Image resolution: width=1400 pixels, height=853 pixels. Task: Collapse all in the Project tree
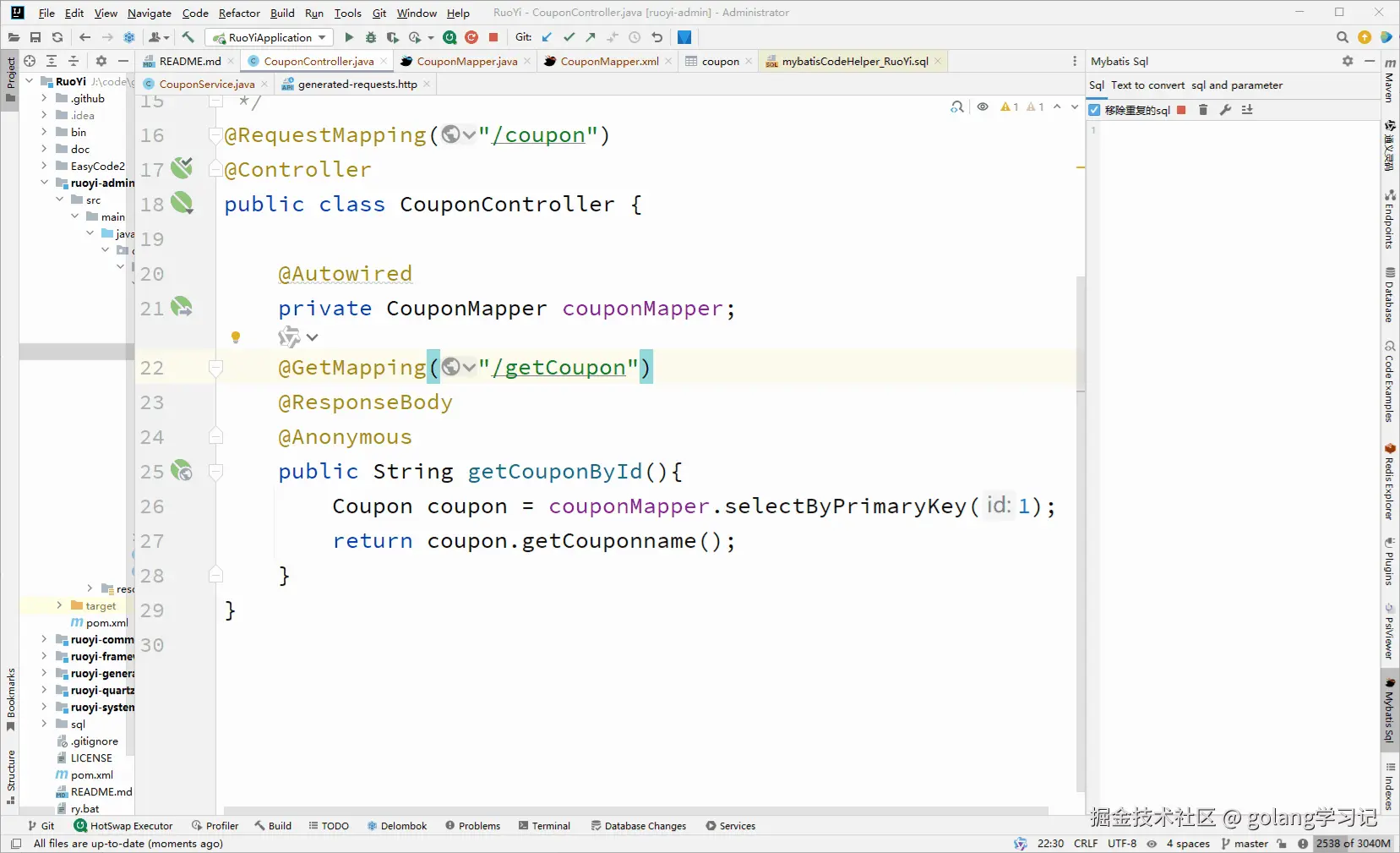pos(74,61)
